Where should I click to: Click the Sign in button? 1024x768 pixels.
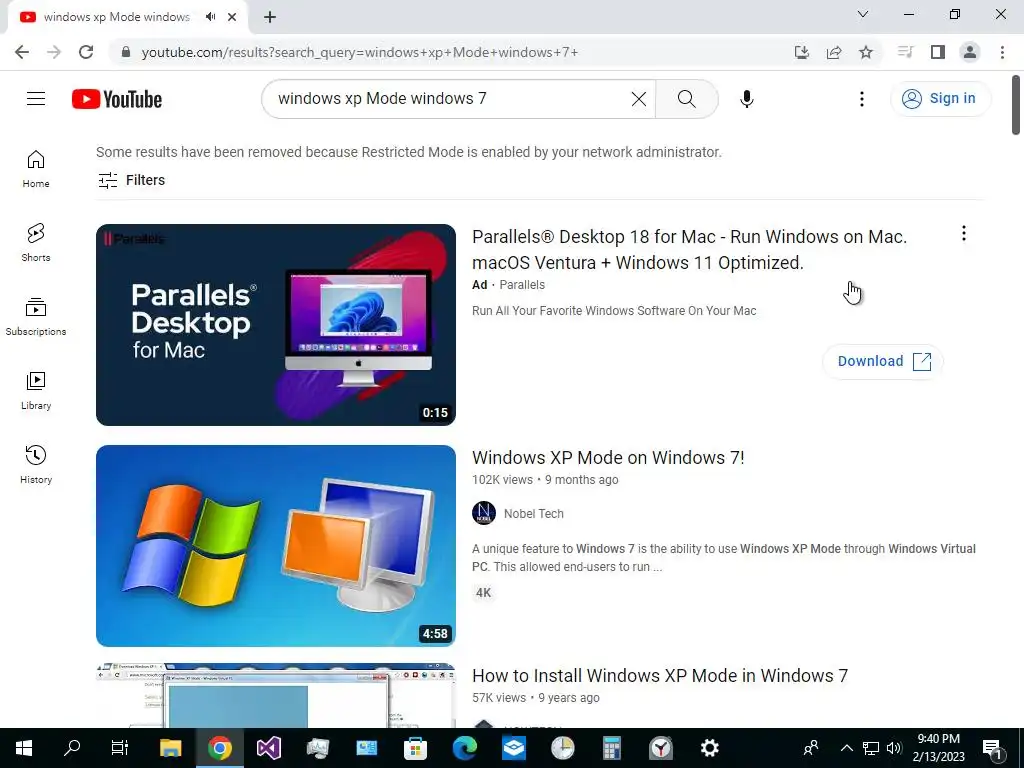[940, 99]
